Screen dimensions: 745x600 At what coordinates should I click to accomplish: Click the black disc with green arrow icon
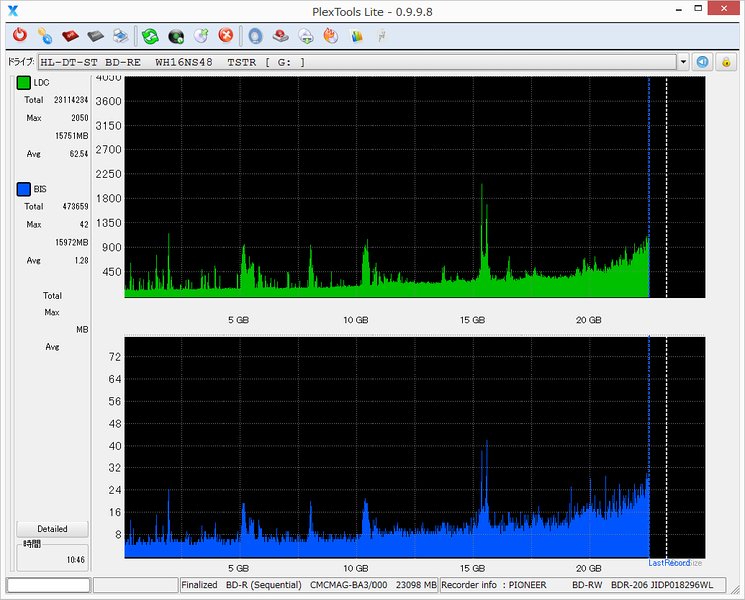176,36
